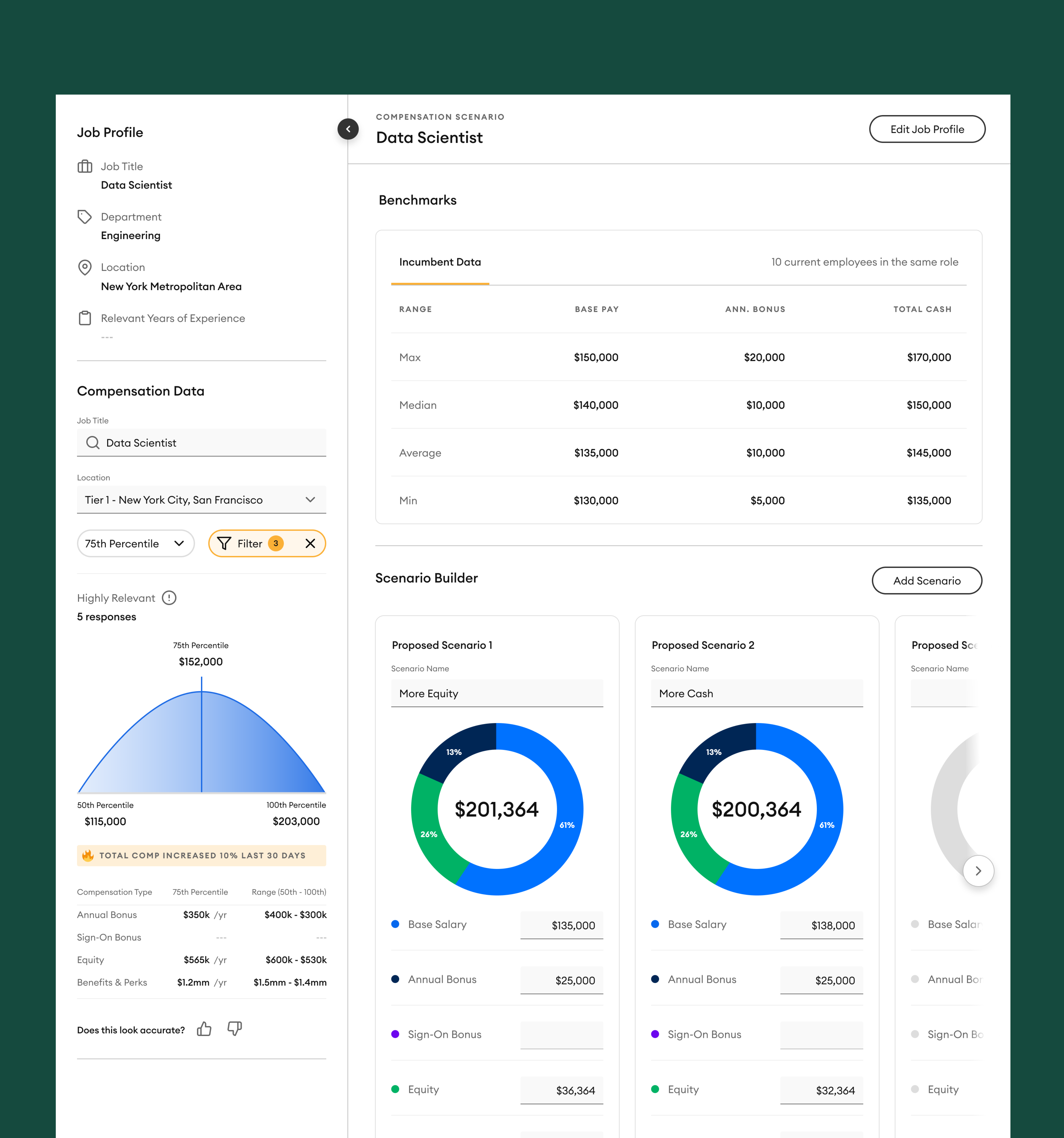Click the briefcase Job Title icon

tap(85, 167)
